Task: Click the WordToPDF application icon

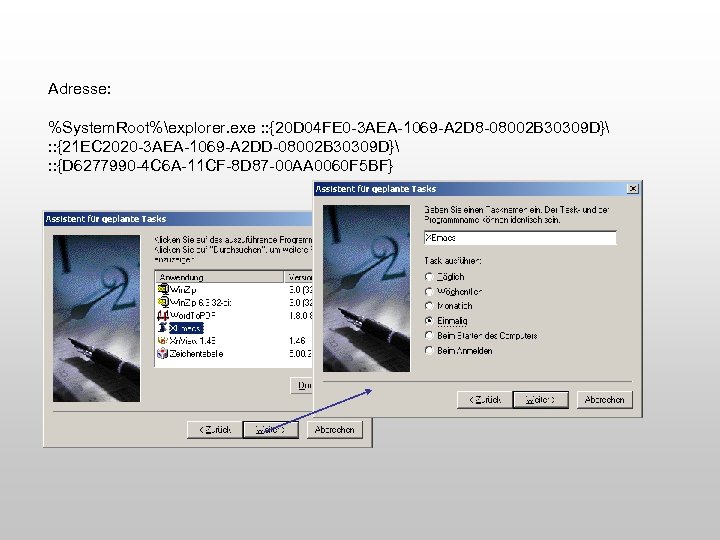Action: click(x=163, y=315)
